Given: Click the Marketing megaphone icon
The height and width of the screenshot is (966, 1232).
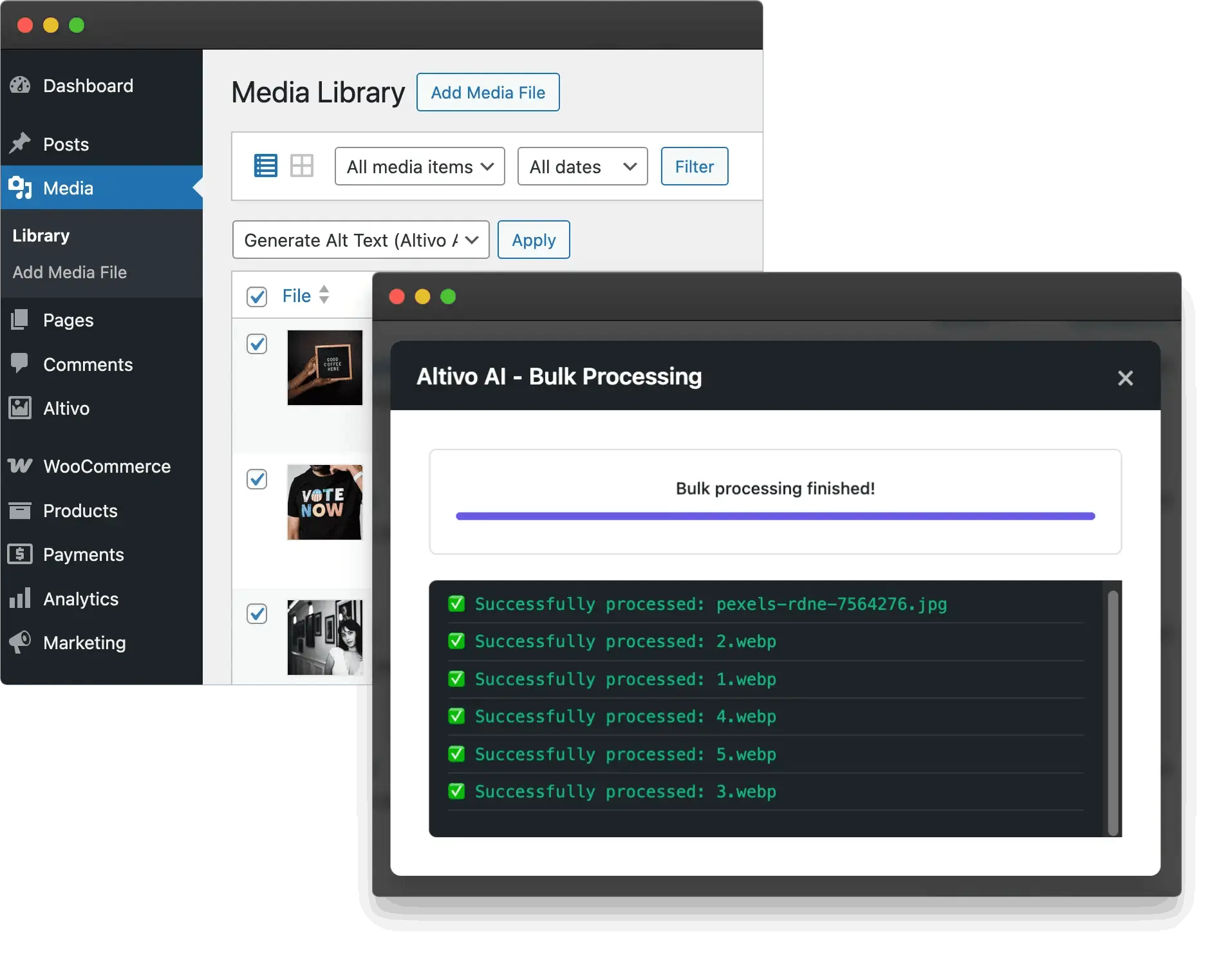Looking at the screenshot, I should pyautogui.click(x=20, y=642).
